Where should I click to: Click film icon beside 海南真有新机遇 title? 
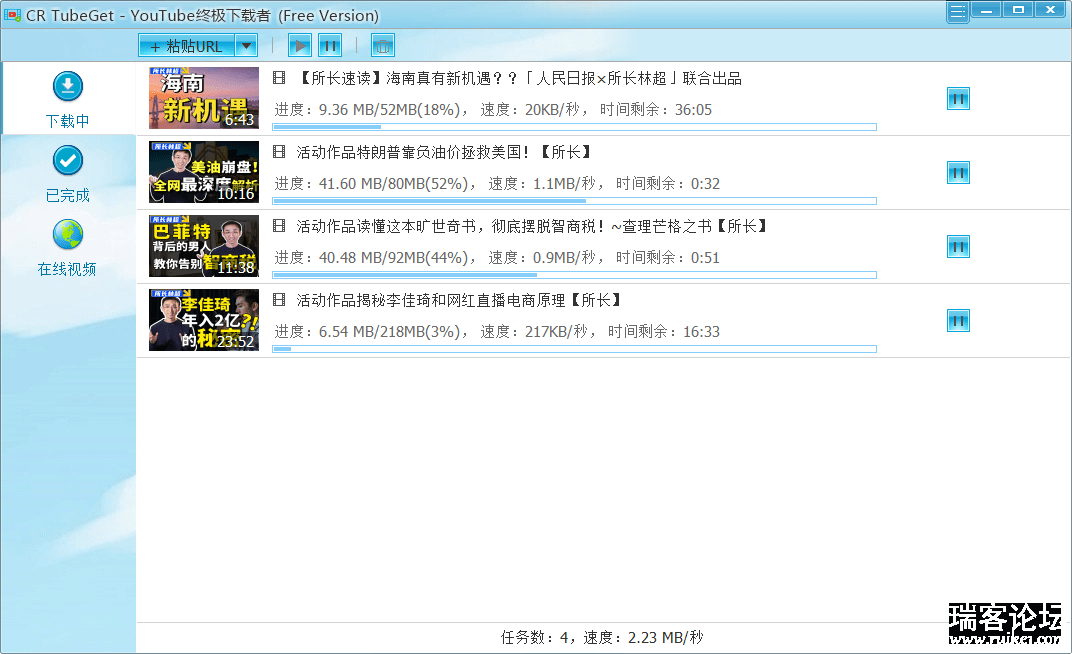click(x=279, y=78)
